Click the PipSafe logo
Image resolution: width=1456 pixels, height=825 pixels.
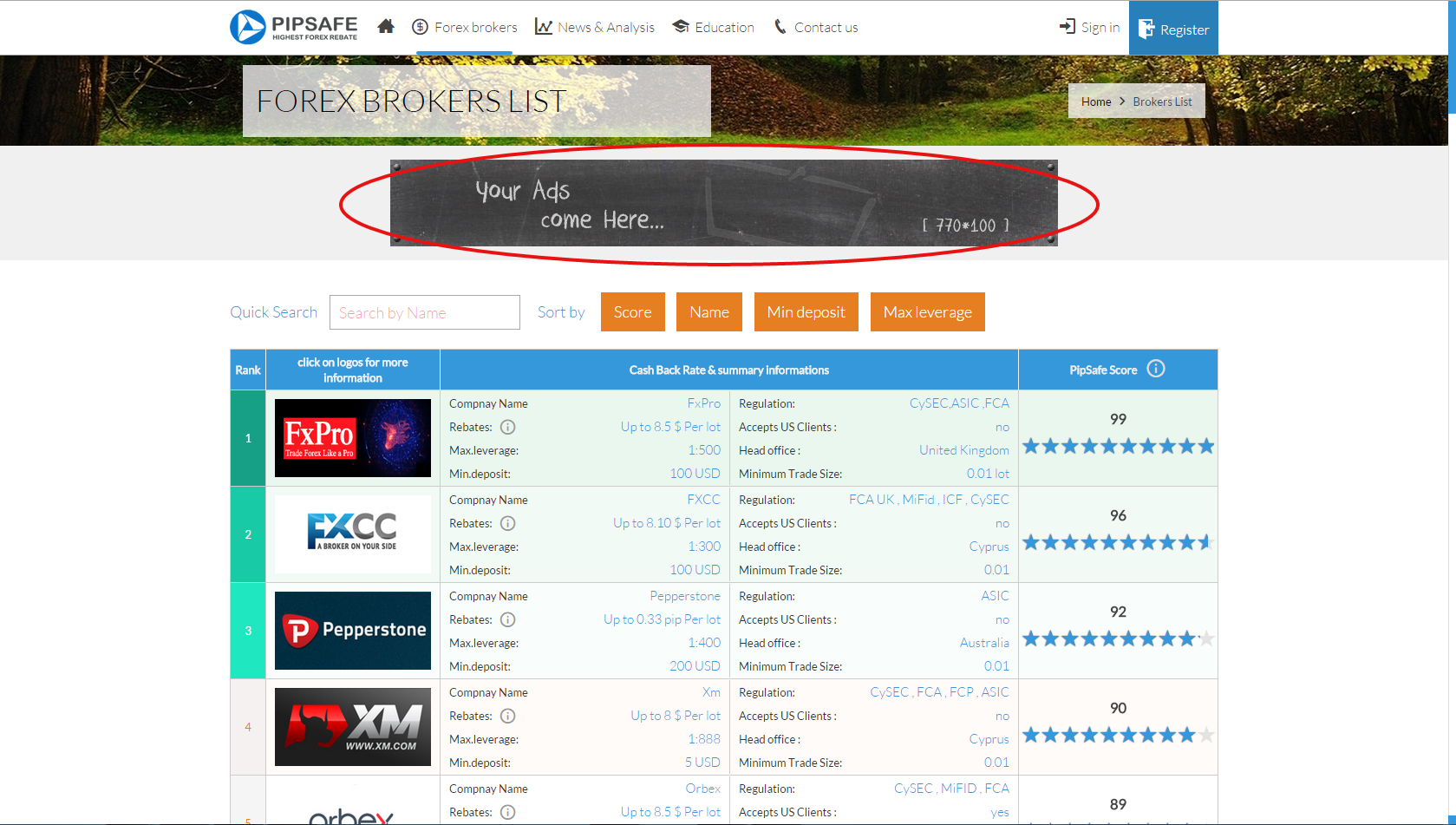click(293, 27)
